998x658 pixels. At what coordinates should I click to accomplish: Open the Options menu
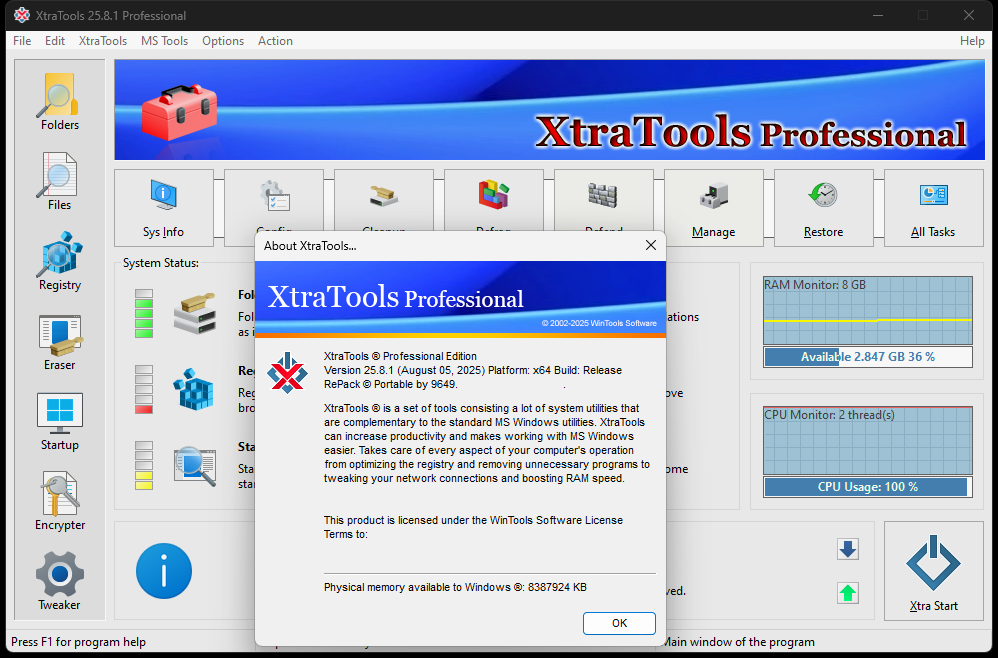pos(223,41)
